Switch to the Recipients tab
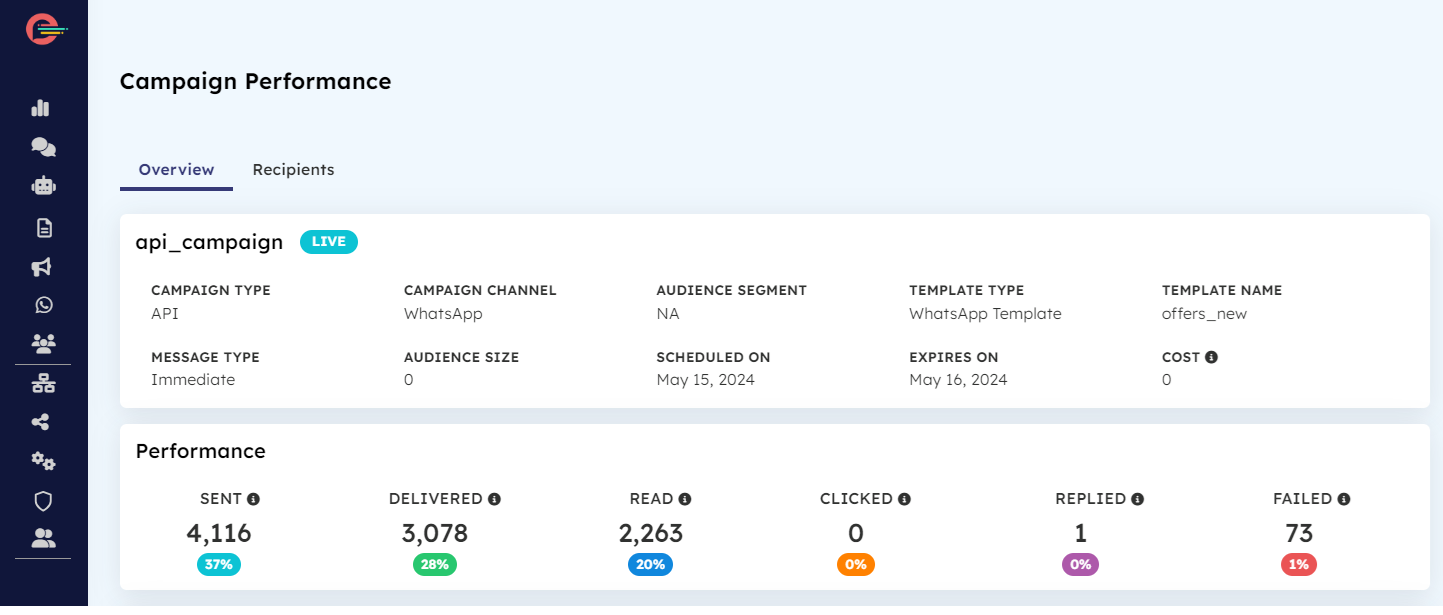This screenshot has width=1443, height=615. (293, 170)
